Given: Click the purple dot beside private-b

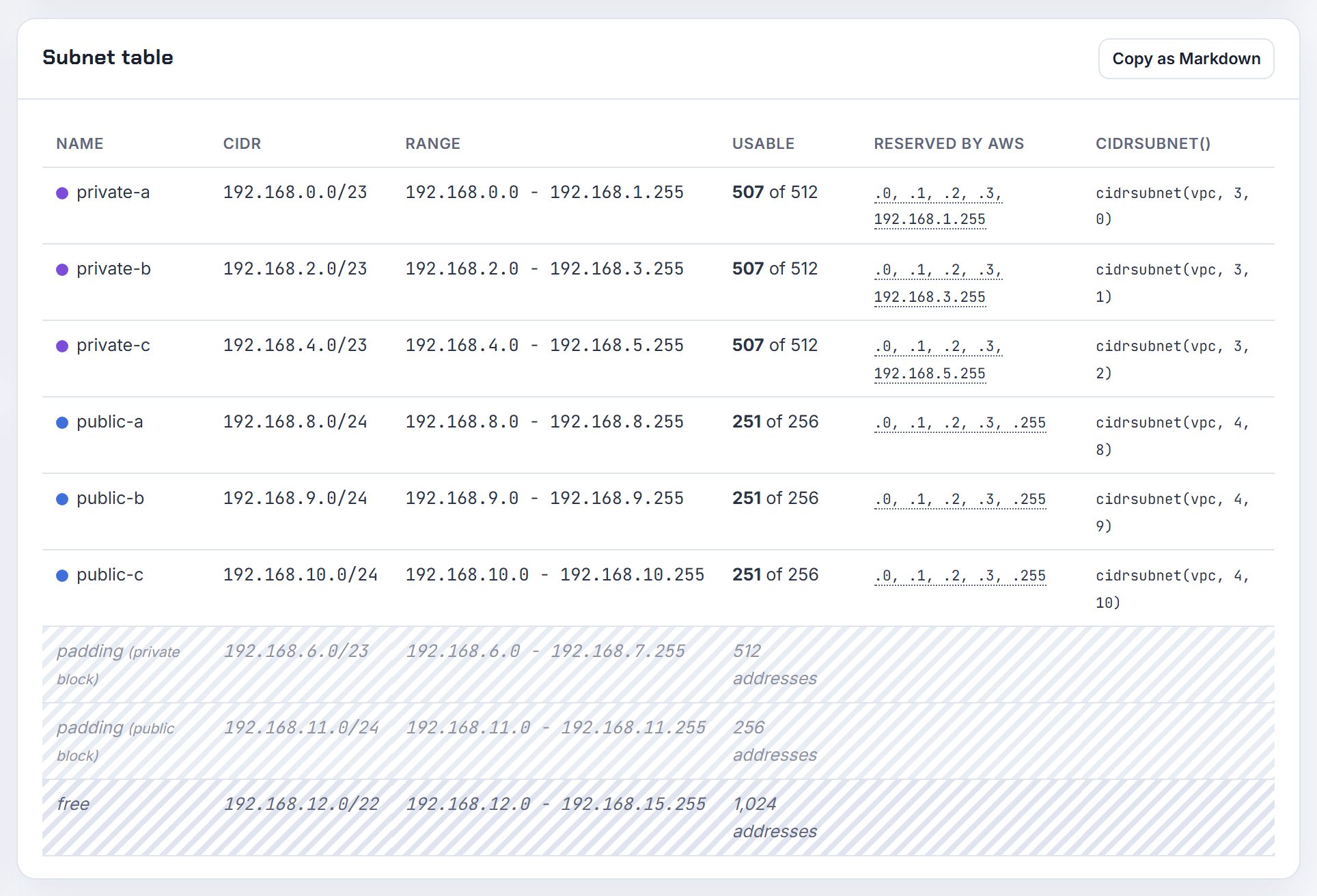Looking at the screenshot, I should 62,270.
